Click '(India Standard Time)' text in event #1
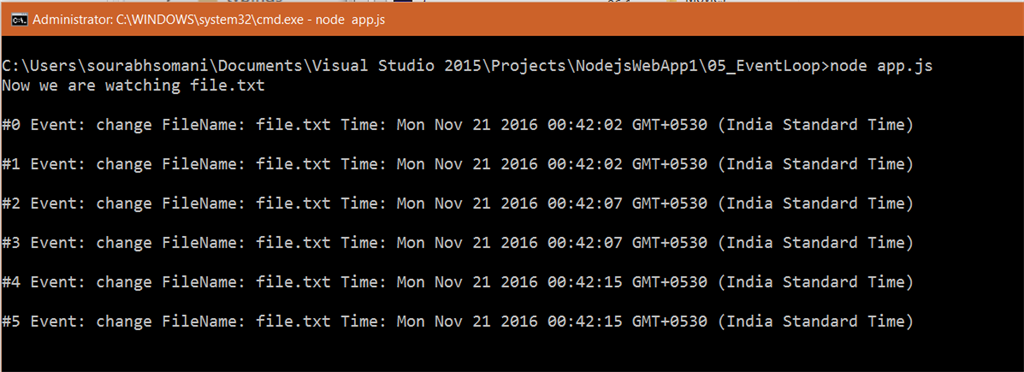The height and width of the screenshot is (372, 1024). [815, 164]
